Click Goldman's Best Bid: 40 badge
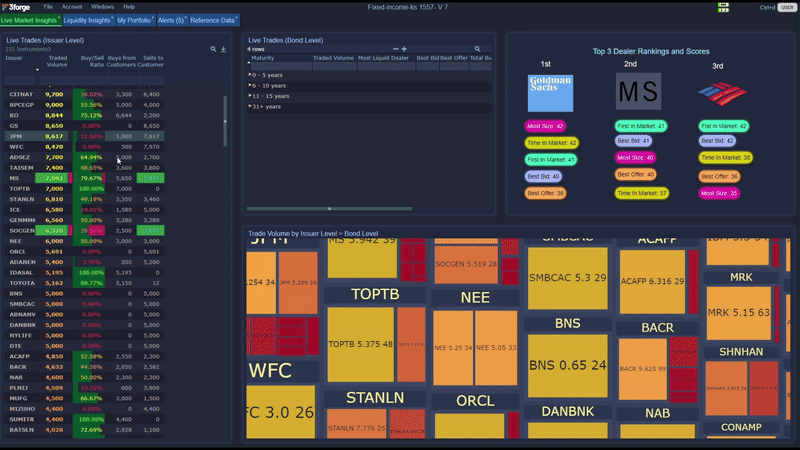The width and height of the screenshot is (800, 450). [543, 177]
